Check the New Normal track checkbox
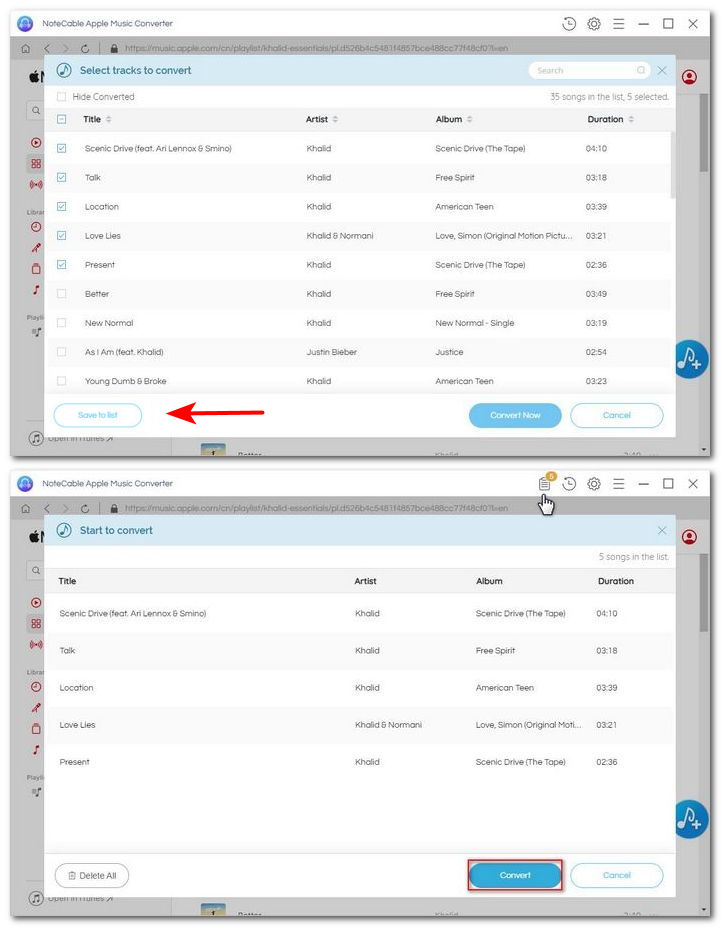The image size is (721, 927). point(61,323)
